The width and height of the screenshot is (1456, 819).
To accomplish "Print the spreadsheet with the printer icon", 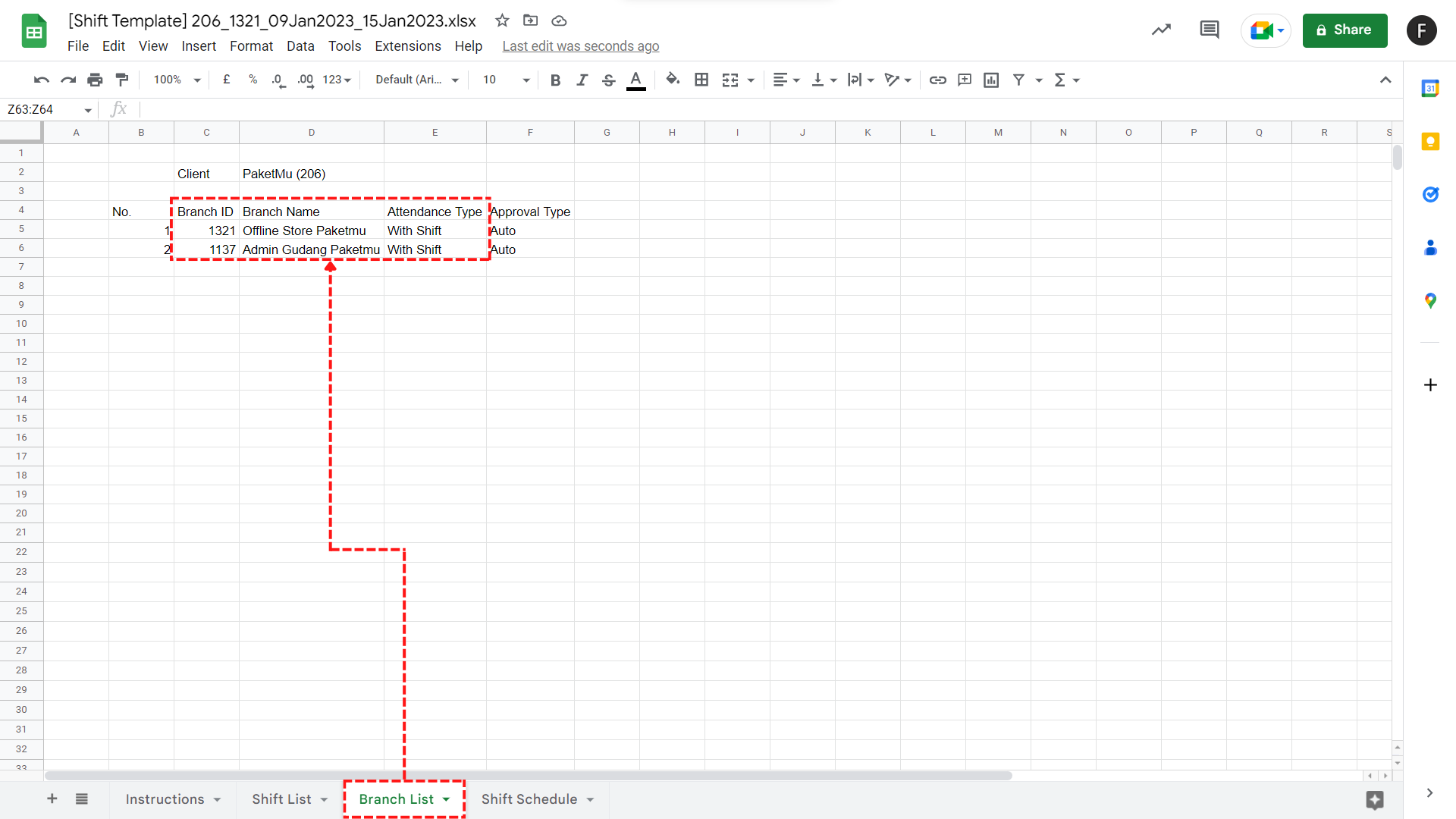I will pyautogui.click(x=95, y=80).
